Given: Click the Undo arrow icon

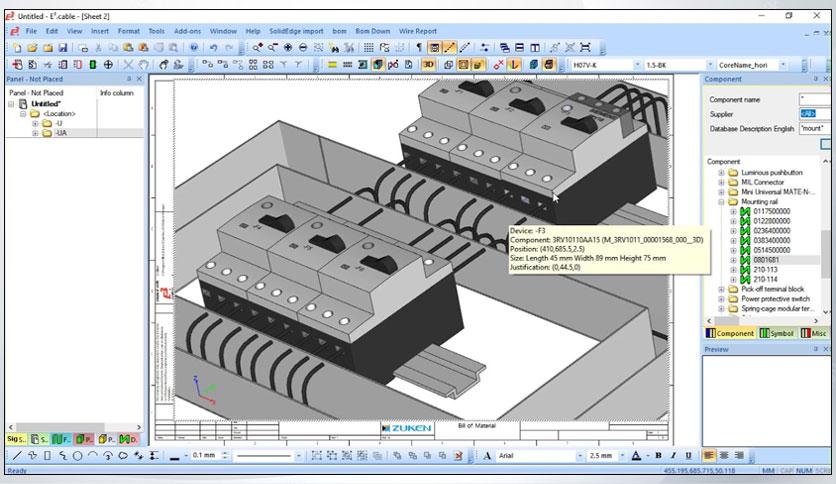Looking at the screenshot, I should [x=213, y=48].
